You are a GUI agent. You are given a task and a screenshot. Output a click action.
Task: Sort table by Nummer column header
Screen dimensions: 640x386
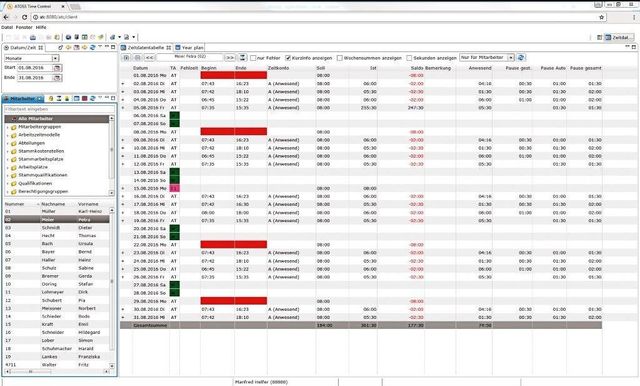15,204
